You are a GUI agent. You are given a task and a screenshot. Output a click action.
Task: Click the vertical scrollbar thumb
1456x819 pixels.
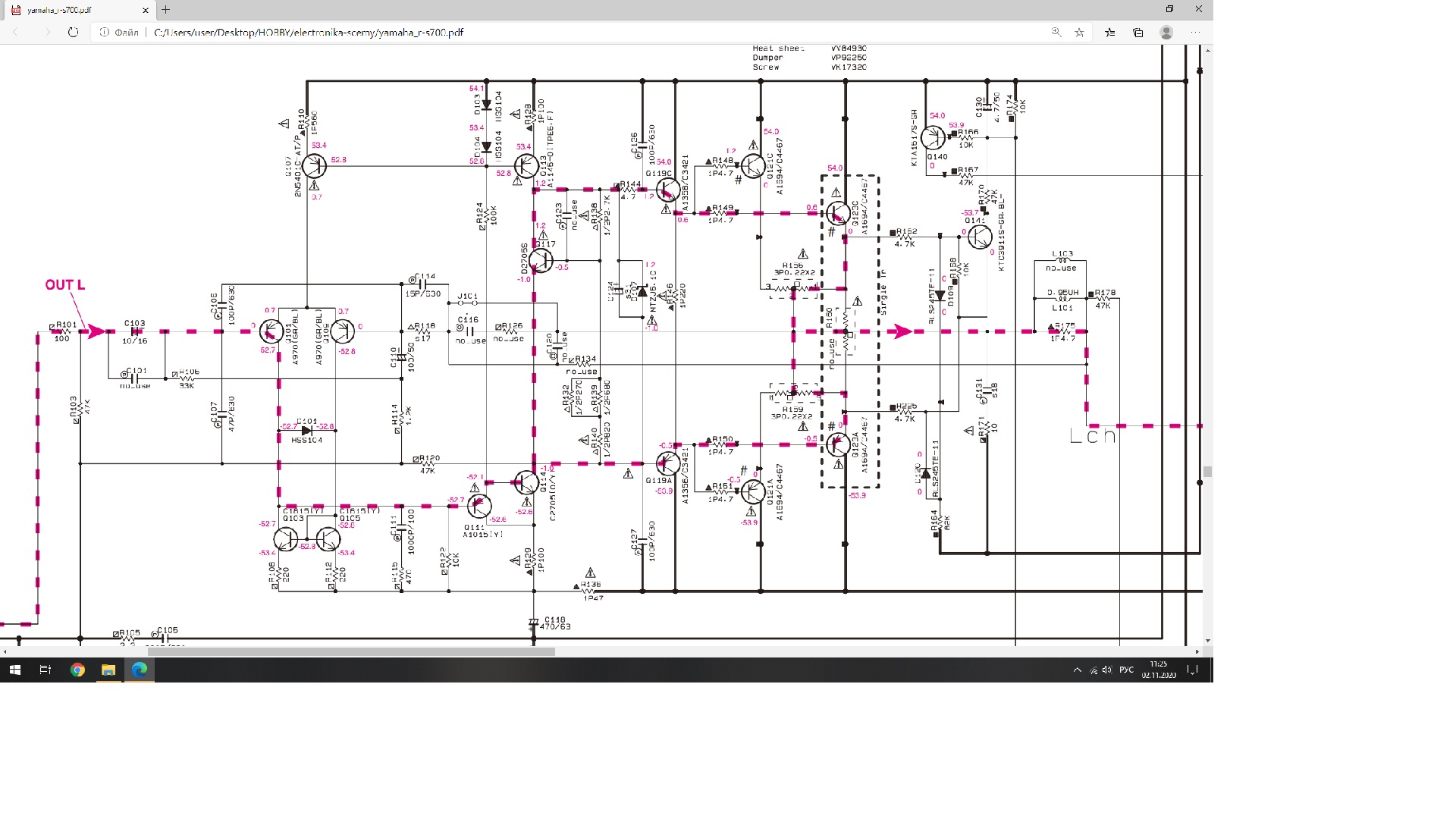(x=1207, y=472)
